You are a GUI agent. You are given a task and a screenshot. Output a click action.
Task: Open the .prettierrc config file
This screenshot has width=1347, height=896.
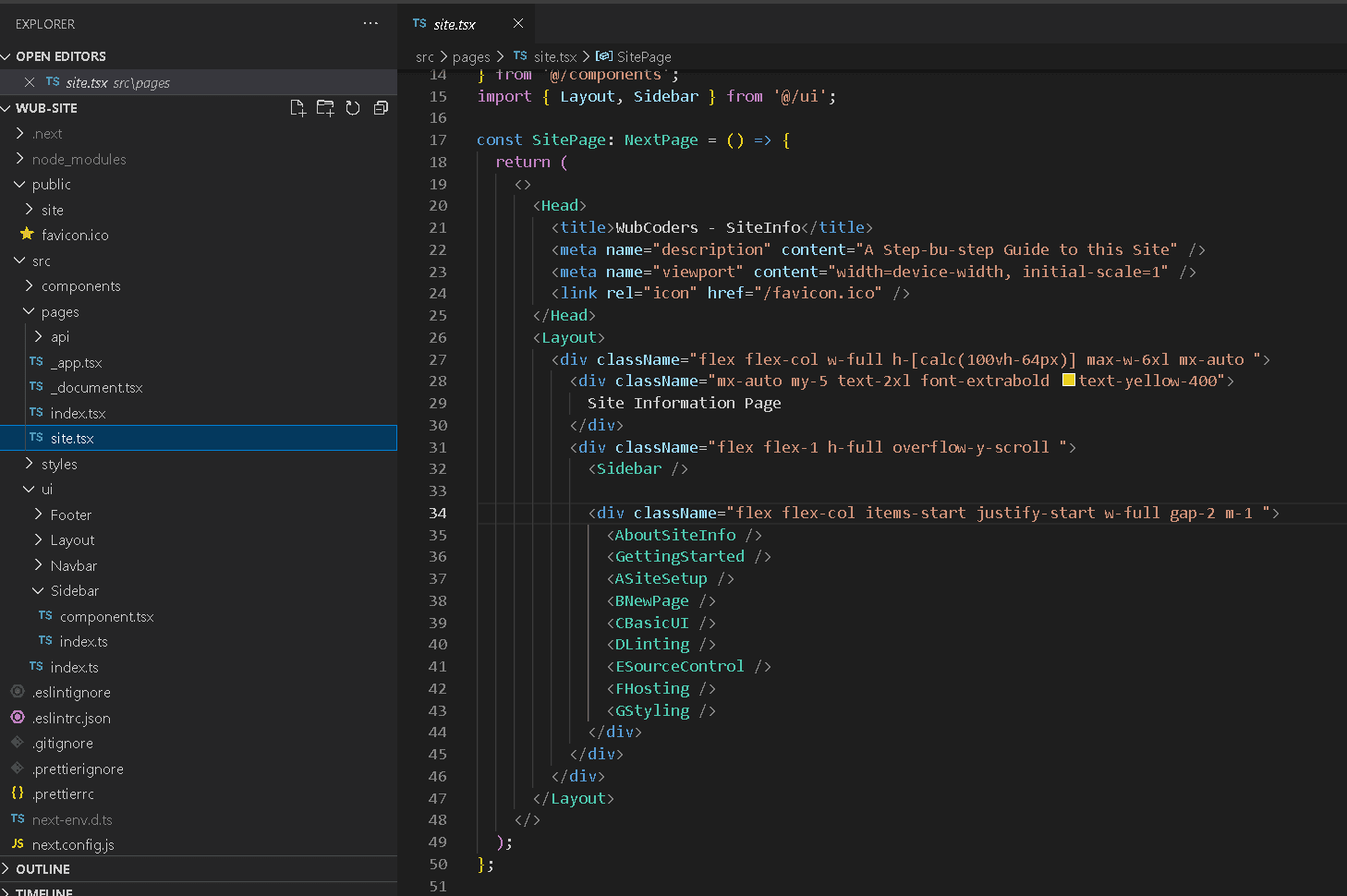click(63, 794)
